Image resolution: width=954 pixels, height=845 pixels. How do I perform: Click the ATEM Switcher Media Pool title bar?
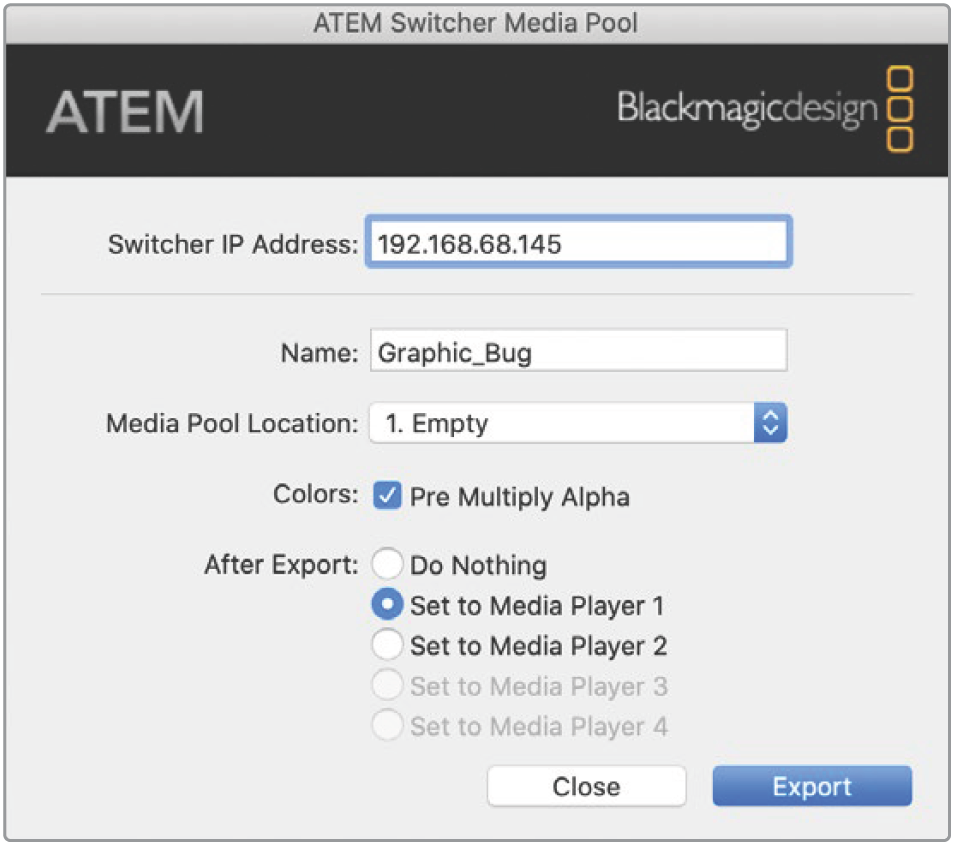point(476,22)
